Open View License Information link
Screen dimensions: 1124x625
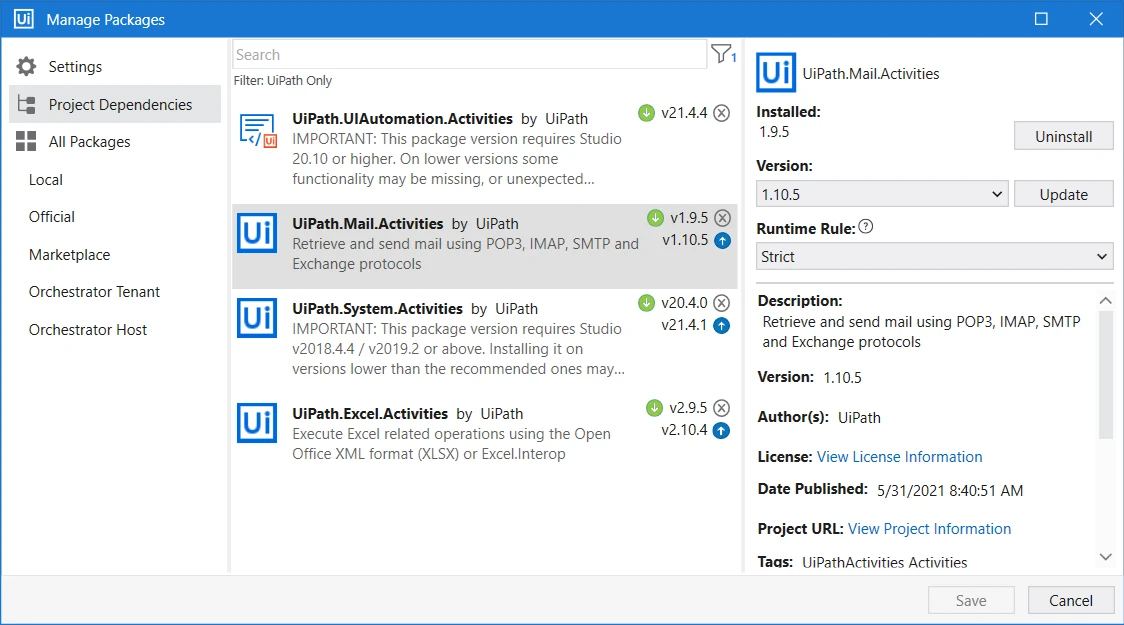900,457
